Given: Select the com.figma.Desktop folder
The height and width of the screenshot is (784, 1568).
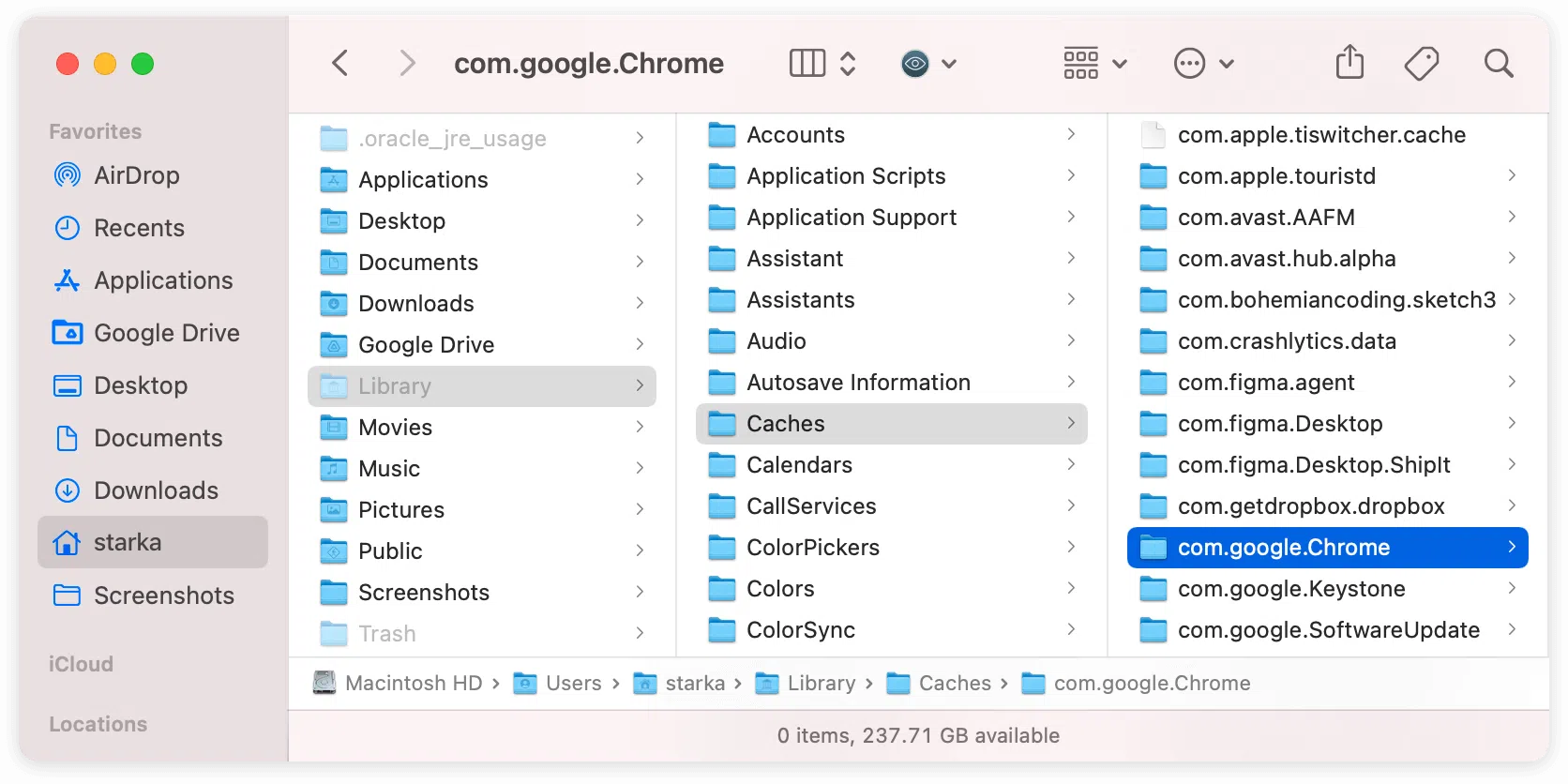Looking at the screenshot, I should coord(1279,424).
